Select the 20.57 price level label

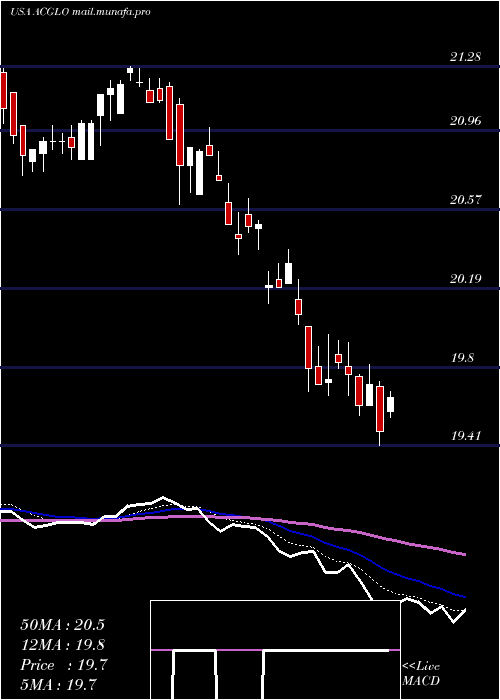(x=466, y=200)
